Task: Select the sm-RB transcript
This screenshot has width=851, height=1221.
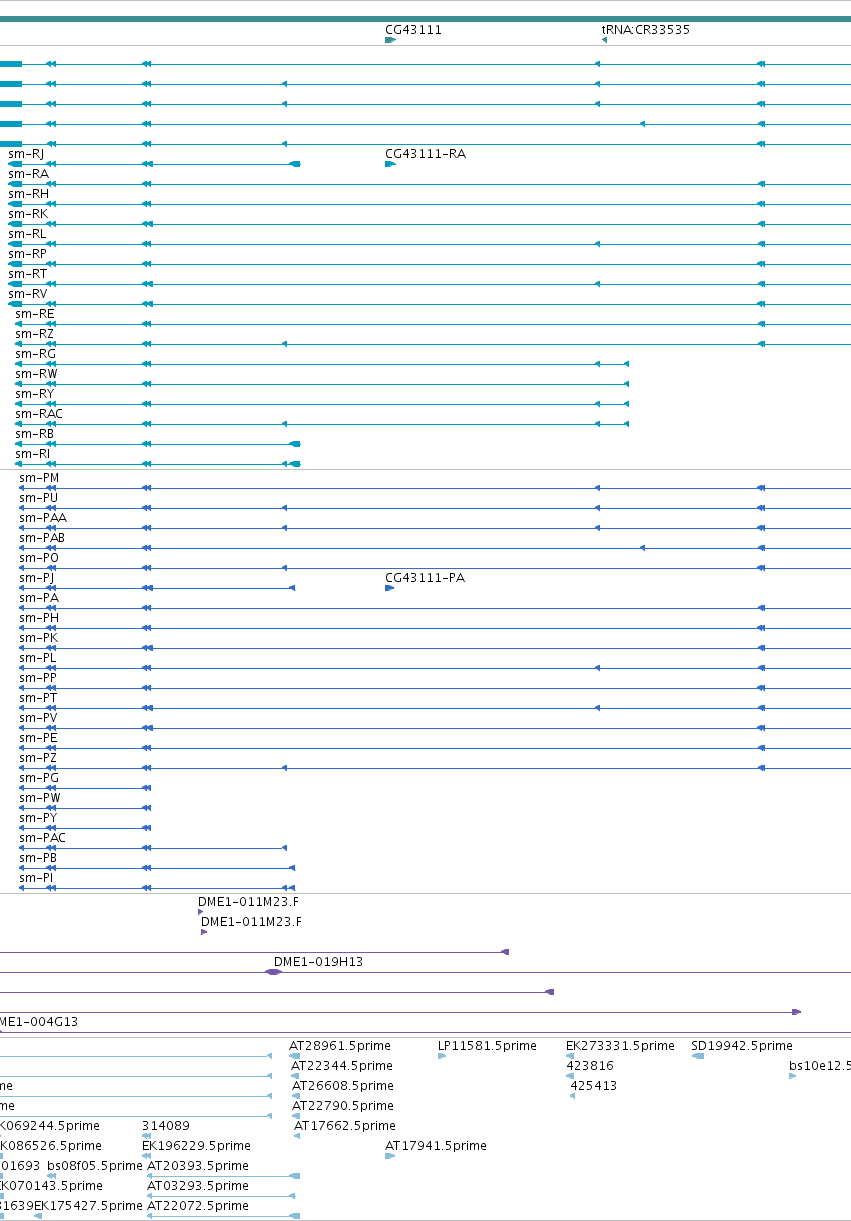Action: [x=35, y=434]
